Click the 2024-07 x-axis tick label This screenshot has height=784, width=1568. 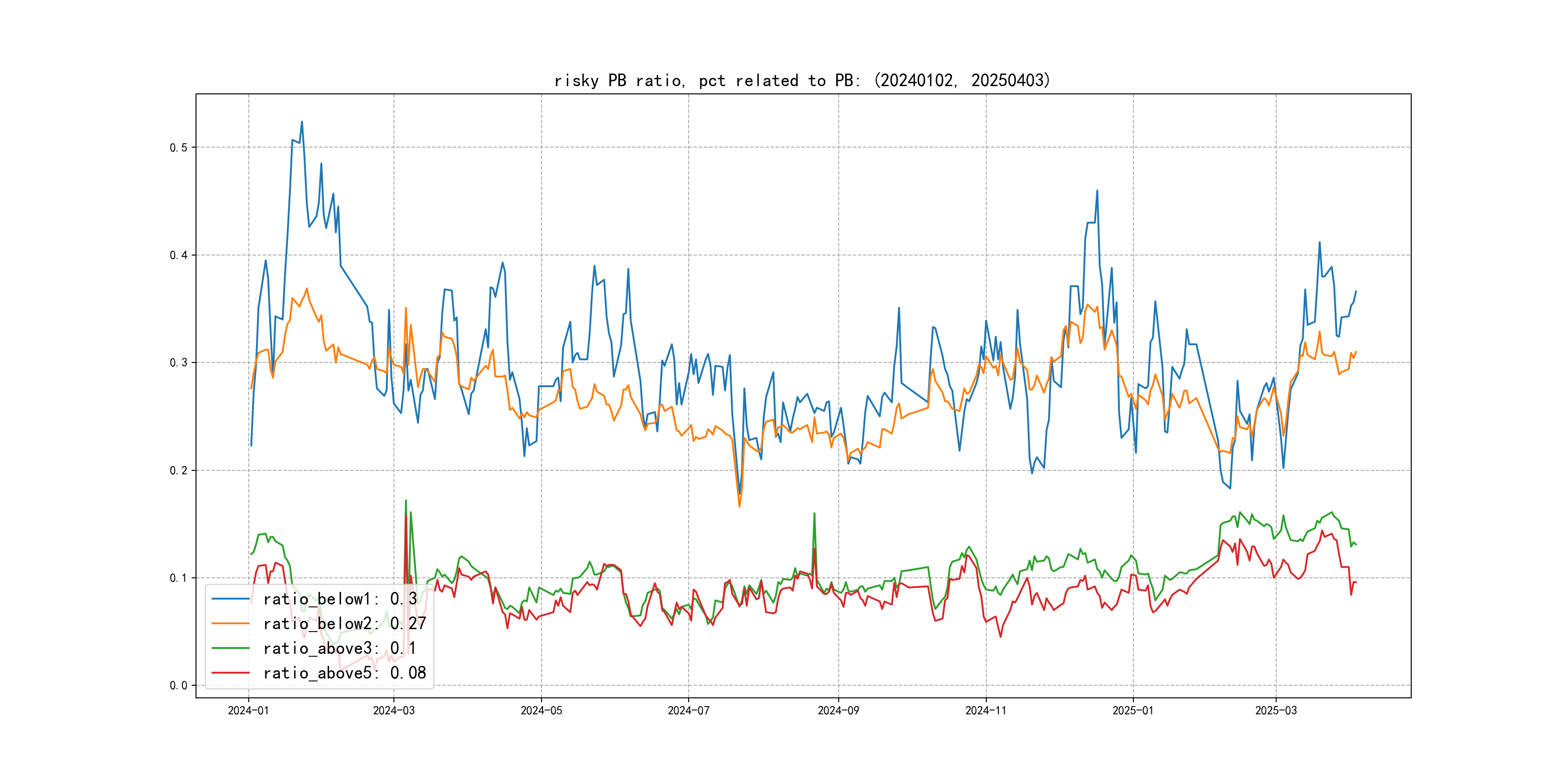click(689, 710)
